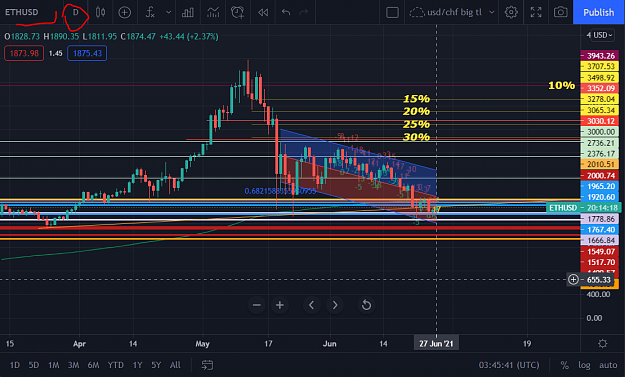Viewport: 625px width, 377px height.
Task: Expand the saved layout dropdown arrow
Action: [x=492, y=12]
